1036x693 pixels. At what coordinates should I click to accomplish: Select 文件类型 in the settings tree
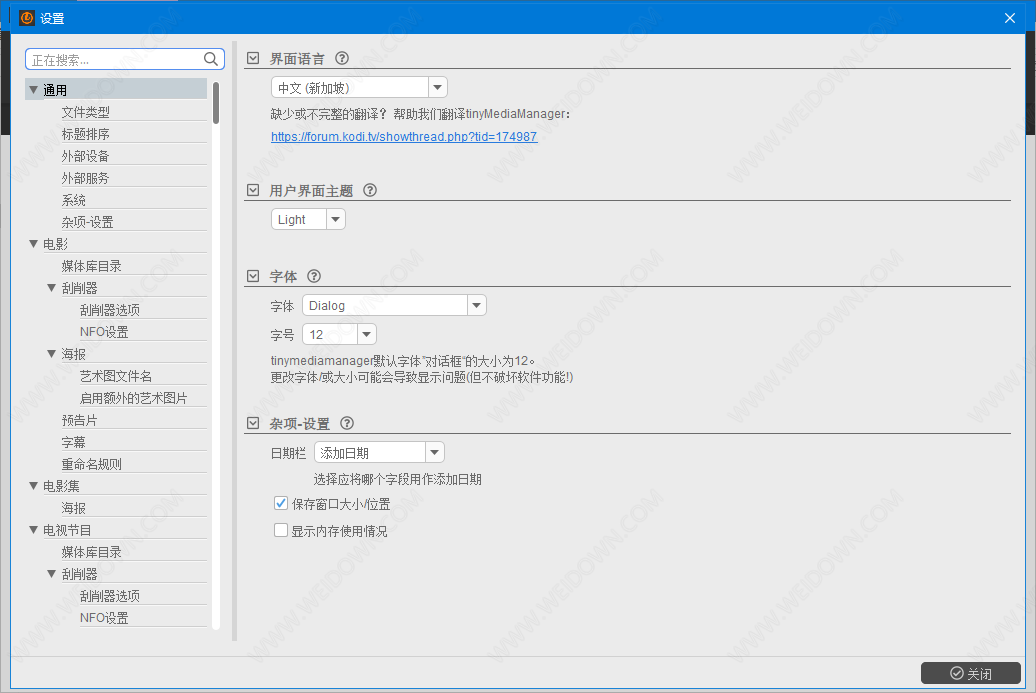(x=86, y=112)
